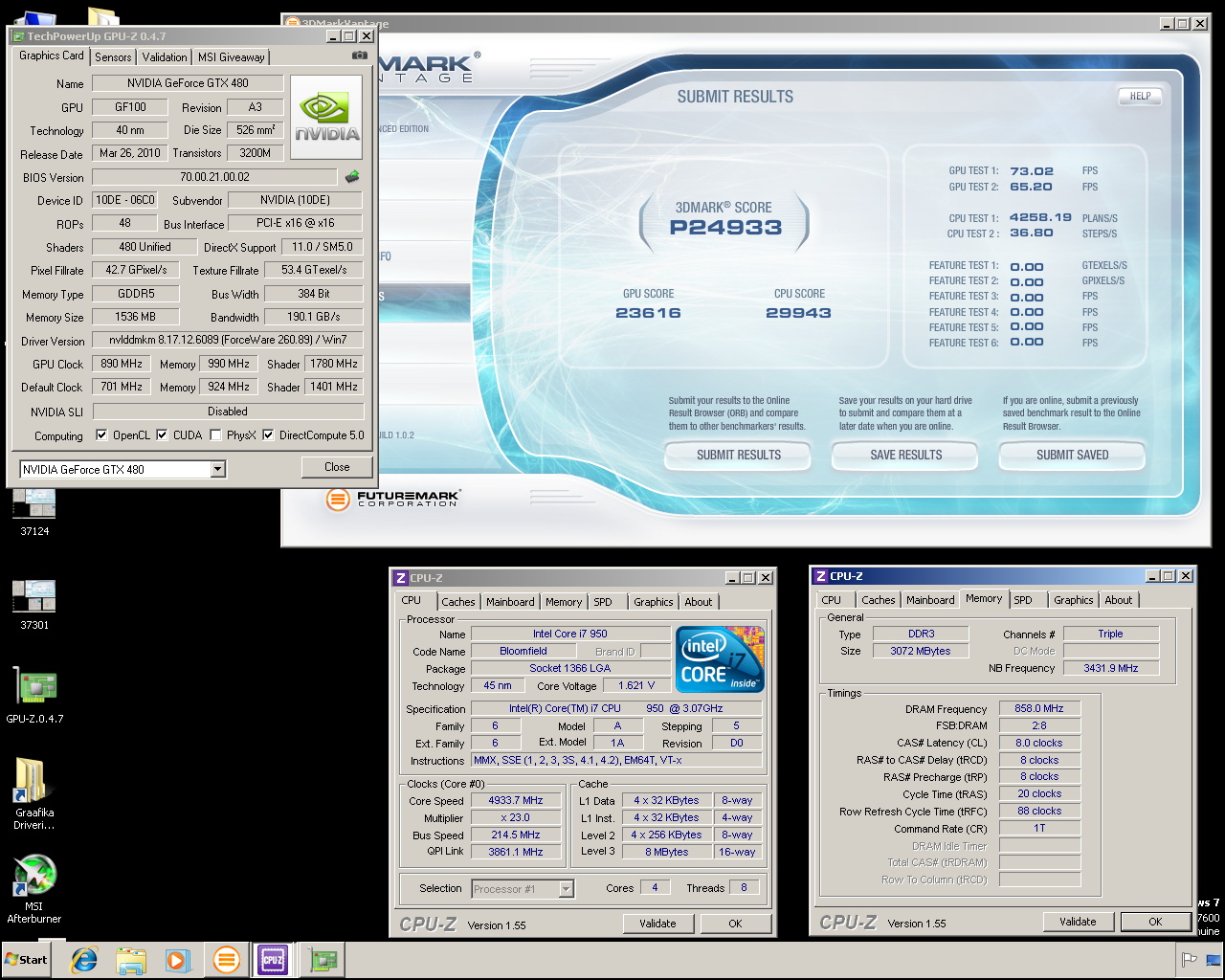The image size is (1225, 980).
Task: Click the CPU score 29943
Action: pyautogui.click(x=798, y=313)
